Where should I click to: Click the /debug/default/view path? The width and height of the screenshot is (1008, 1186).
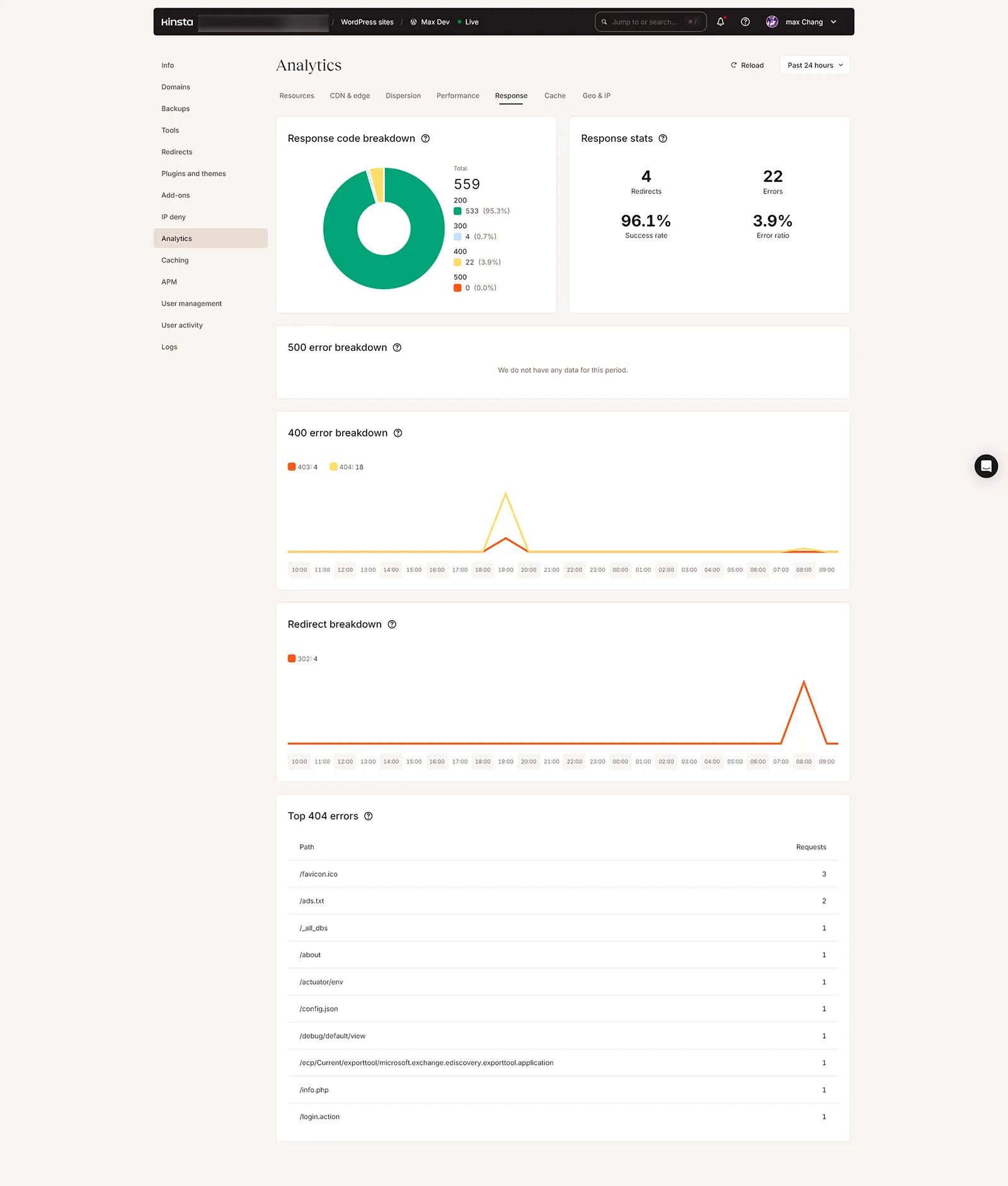[x=333, y=1036]
